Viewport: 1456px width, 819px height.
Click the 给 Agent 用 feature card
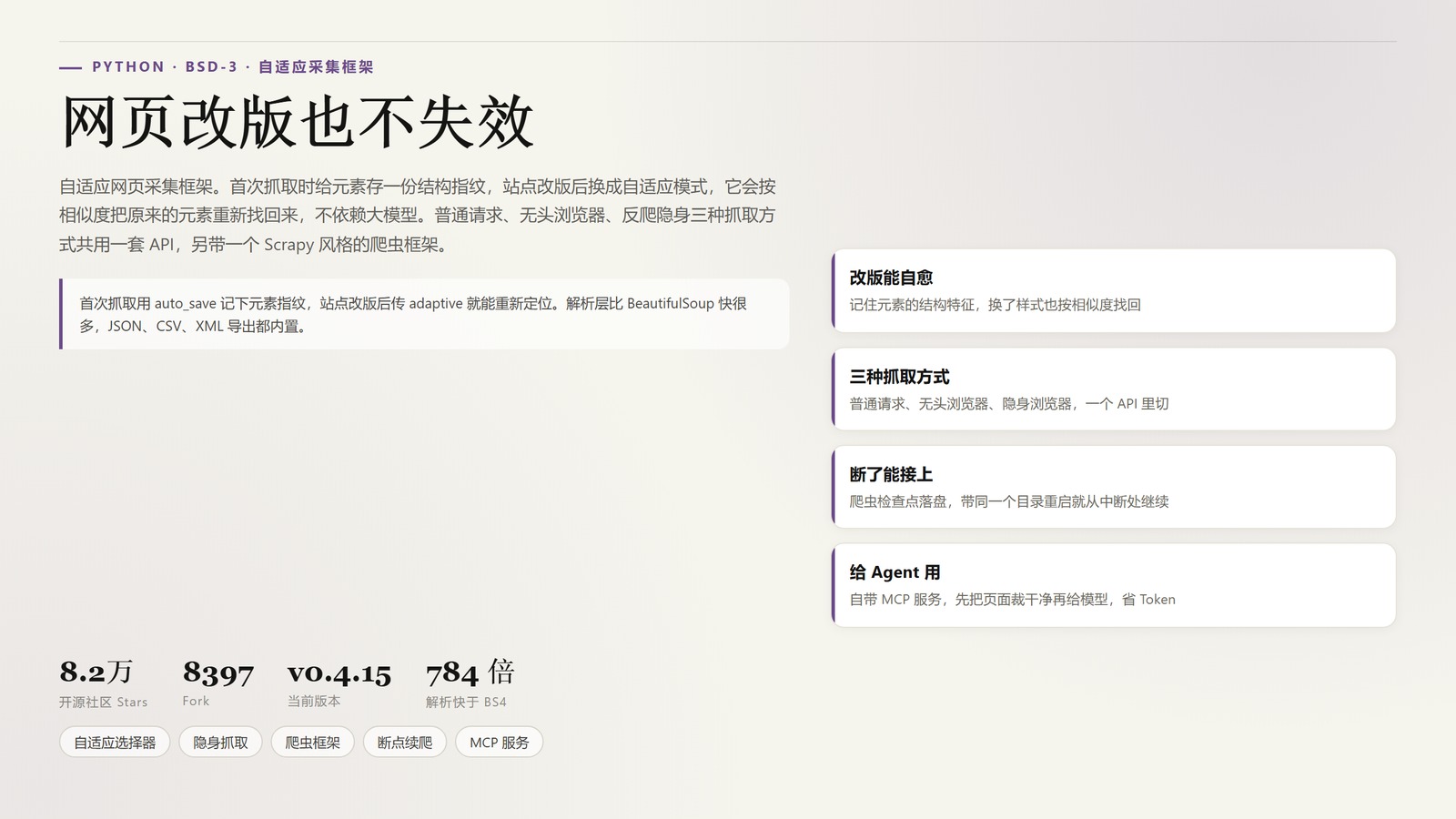[x=1114, y=585]
